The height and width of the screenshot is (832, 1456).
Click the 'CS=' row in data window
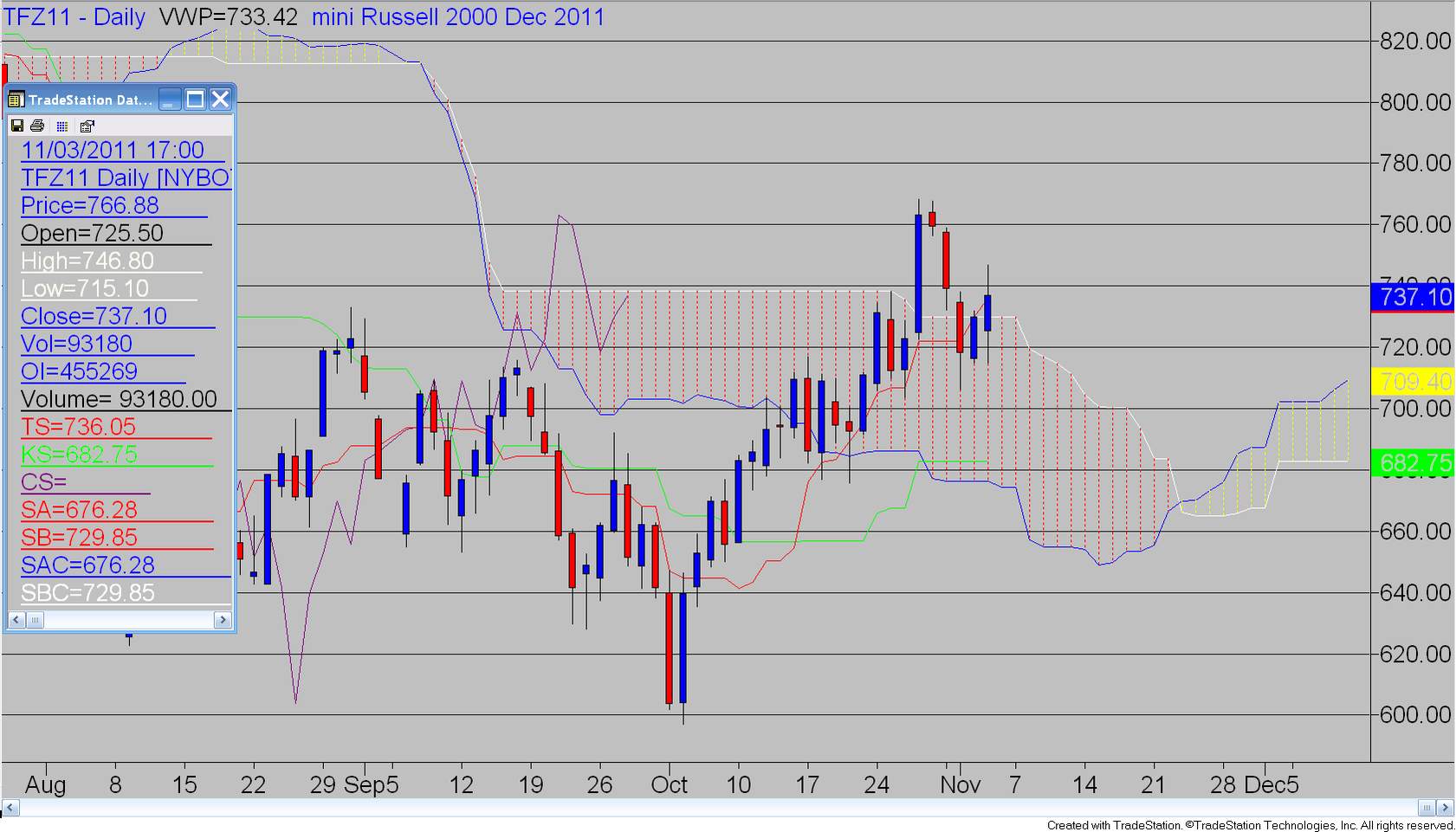tap(86, 482)
